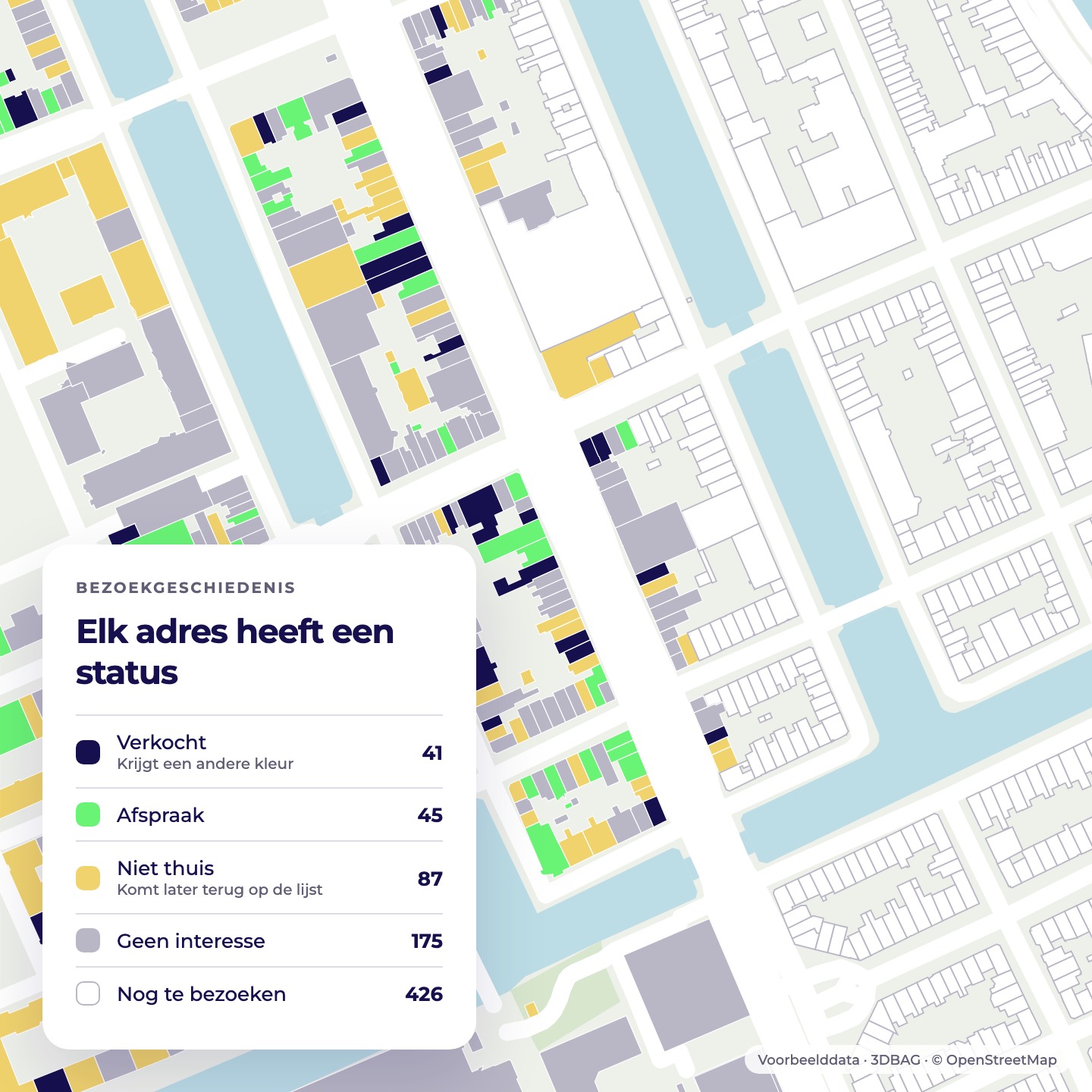Click the grey Geen interesse swatch
This screenshot has width=1092, height=1092.
click(88, 940)
